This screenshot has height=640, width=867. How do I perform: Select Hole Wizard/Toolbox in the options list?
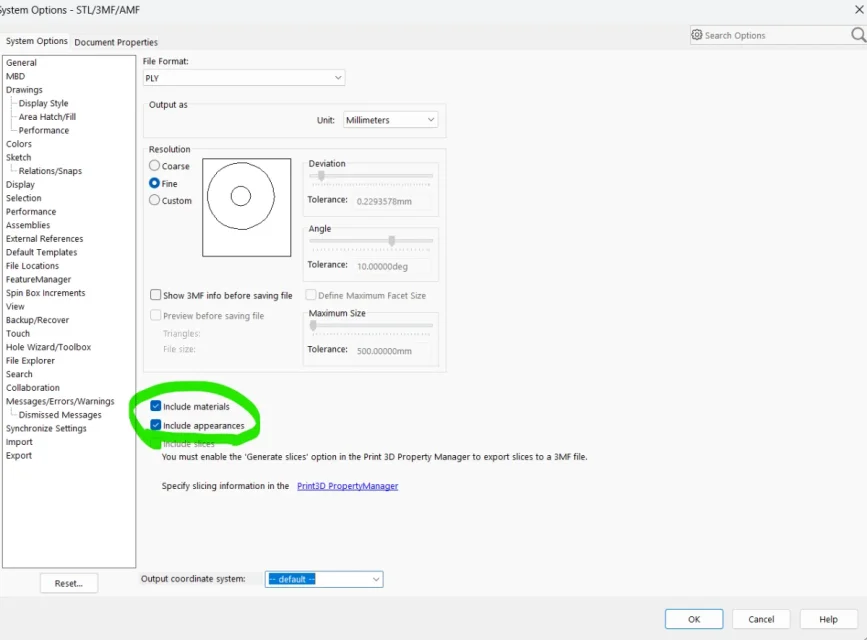coord(48,347)
